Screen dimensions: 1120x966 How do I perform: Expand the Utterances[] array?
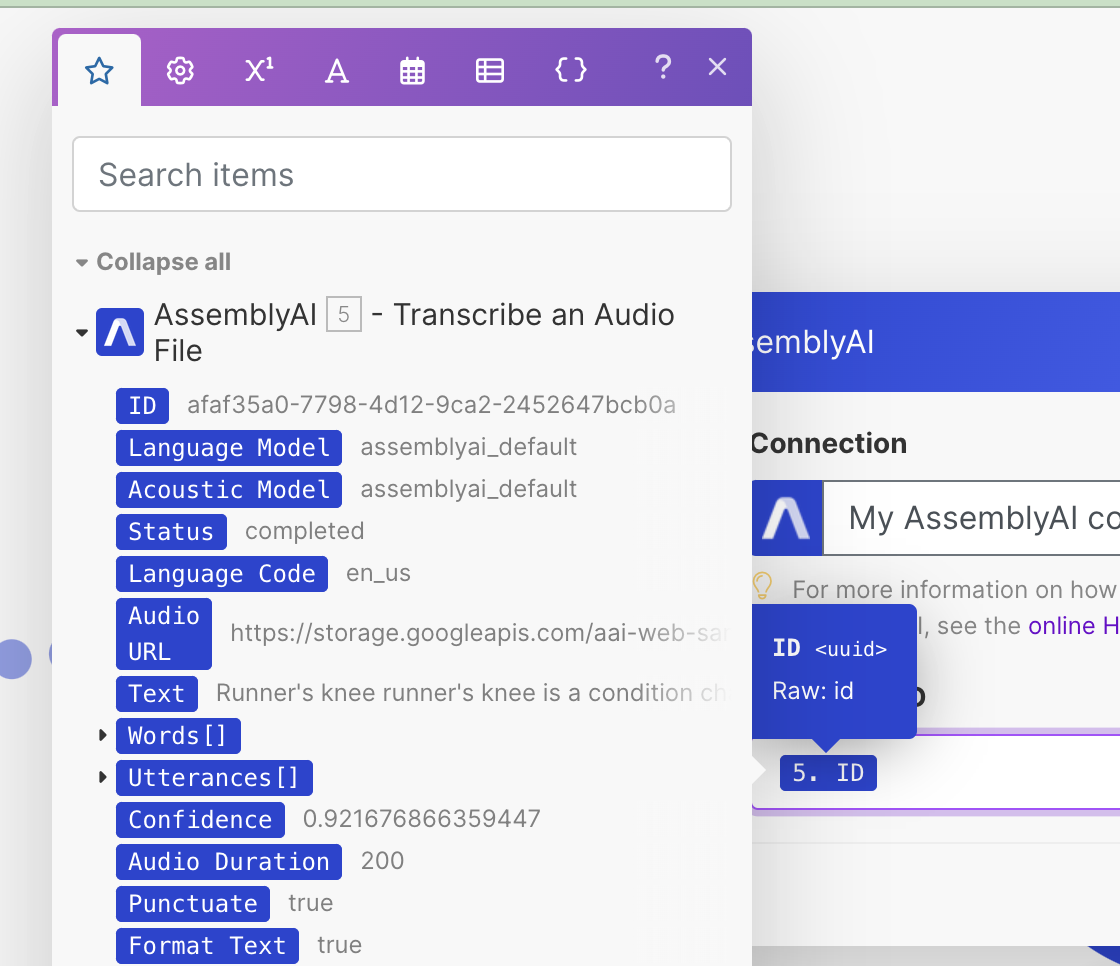103,778
